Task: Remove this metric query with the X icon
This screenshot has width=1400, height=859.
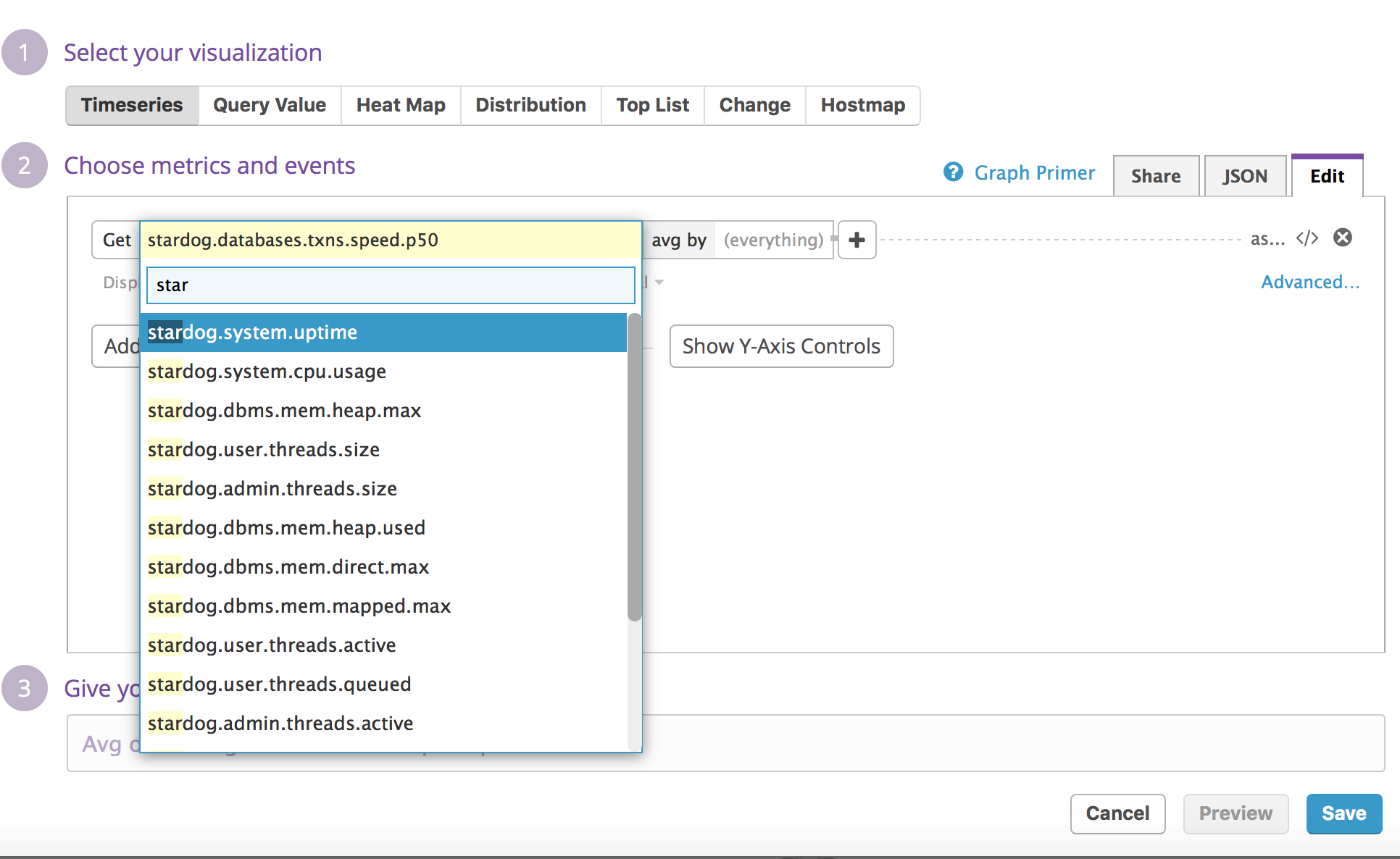Action: click(1343, 238)
